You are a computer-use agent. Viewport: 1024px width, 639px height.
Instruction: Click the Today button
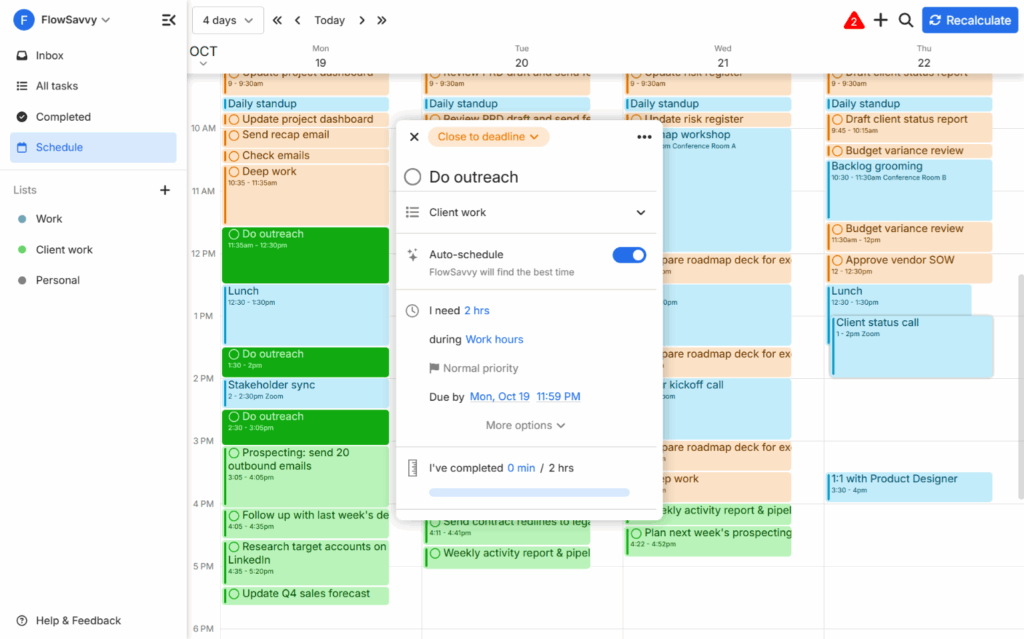coord(329,20)
